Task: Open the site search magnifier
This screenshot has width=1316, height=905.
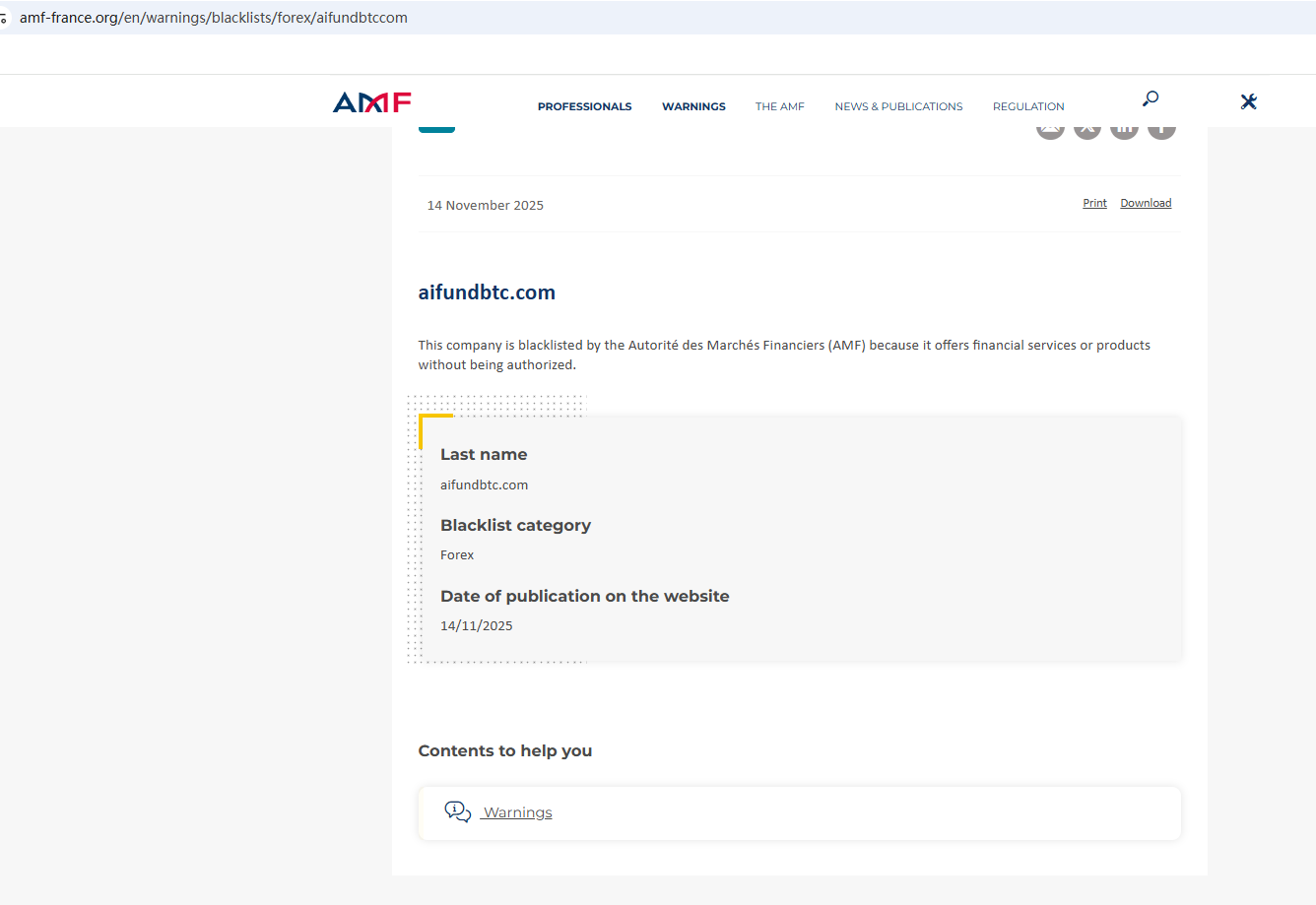Action: click(x=1151, y=98)
